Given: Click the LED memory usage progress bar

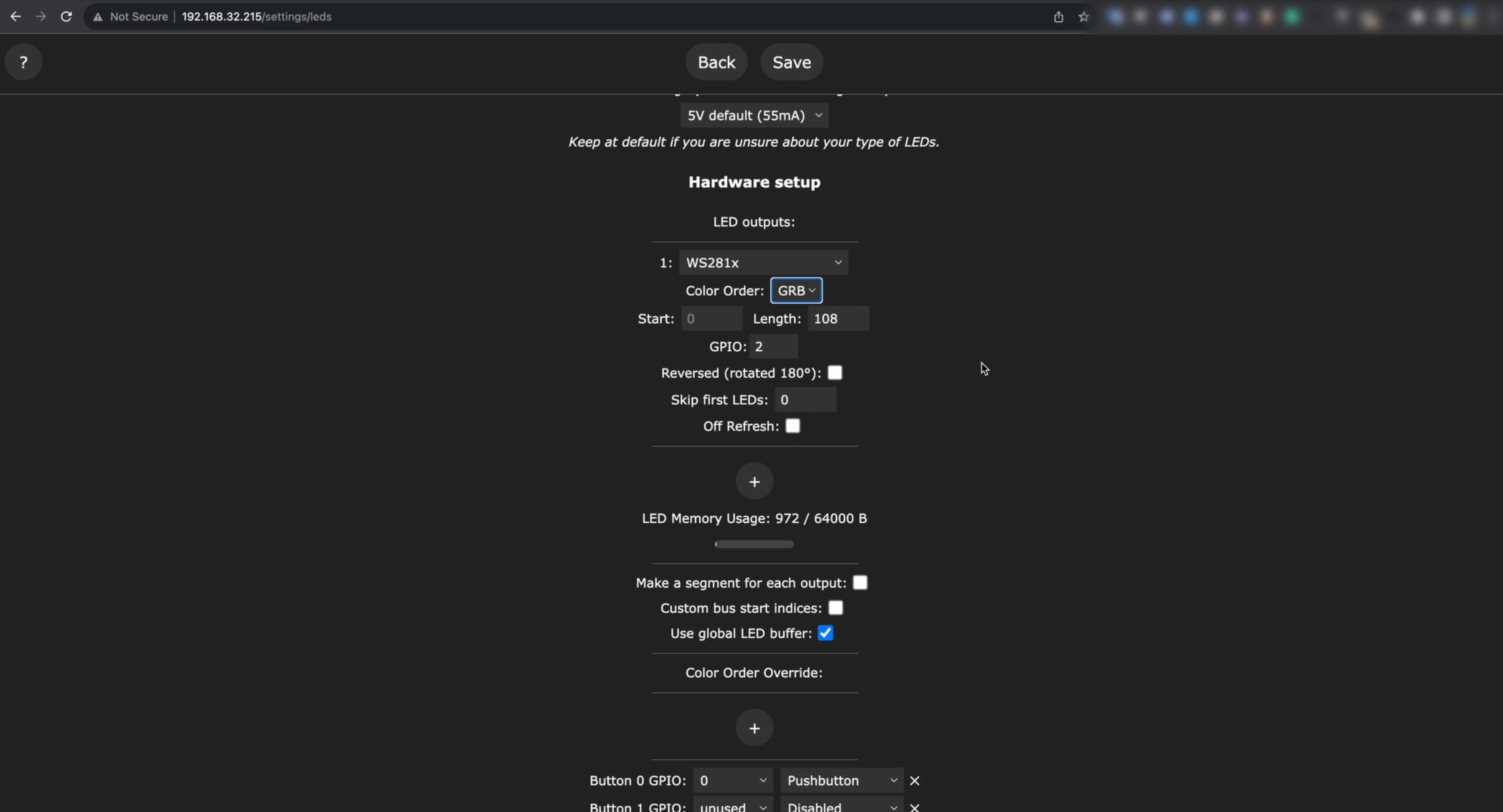Looking at the screenshot, I should [754, 544].
